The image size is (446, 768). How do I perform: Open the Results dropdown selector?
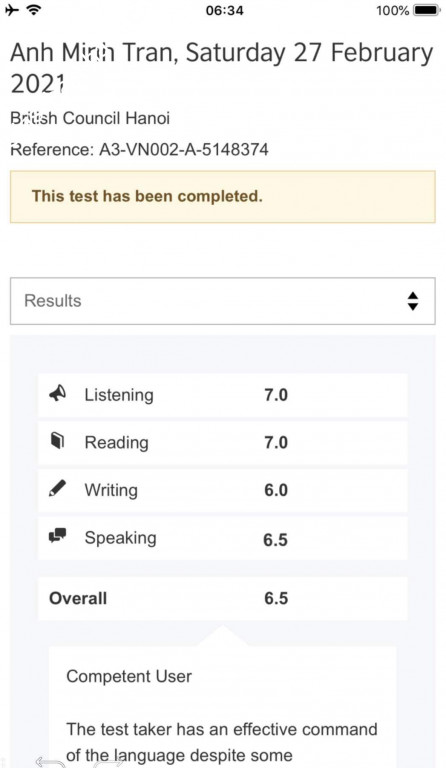click(x=223, y=301)
